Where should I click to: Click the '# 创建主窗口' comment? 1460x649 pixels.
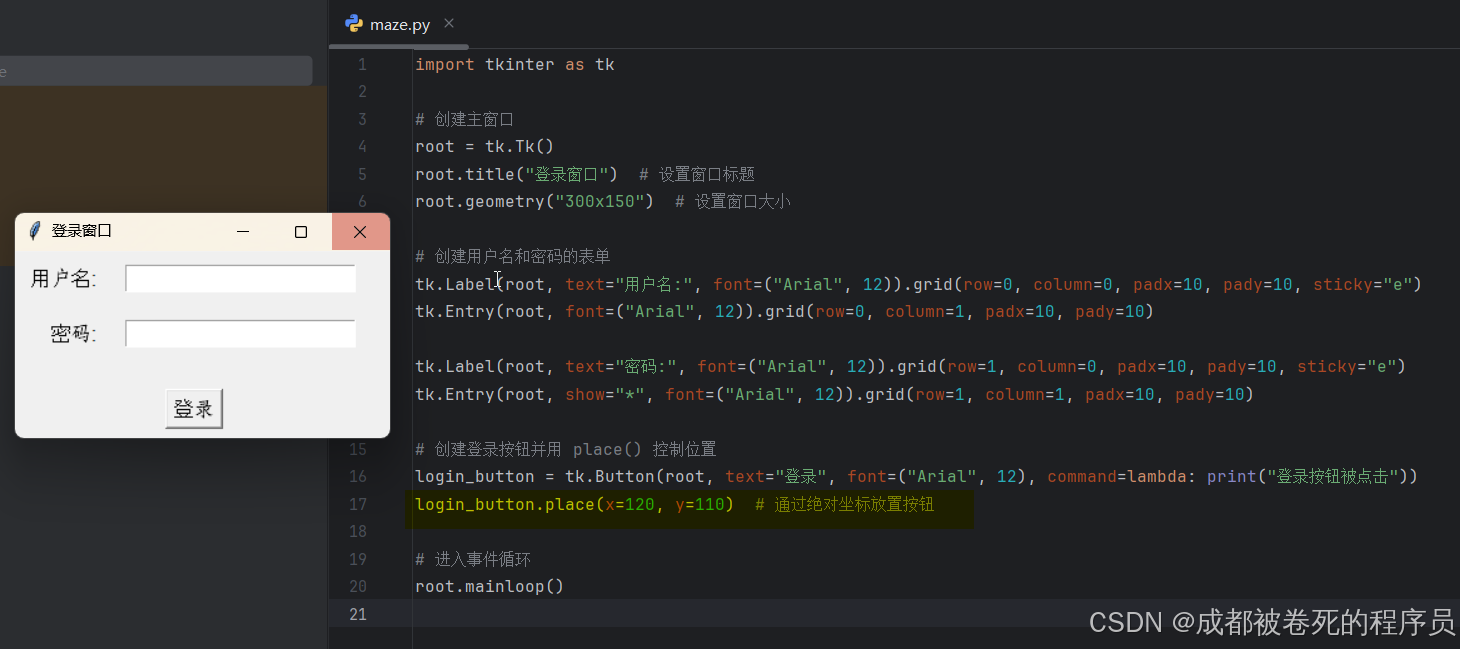coord(464,119)
